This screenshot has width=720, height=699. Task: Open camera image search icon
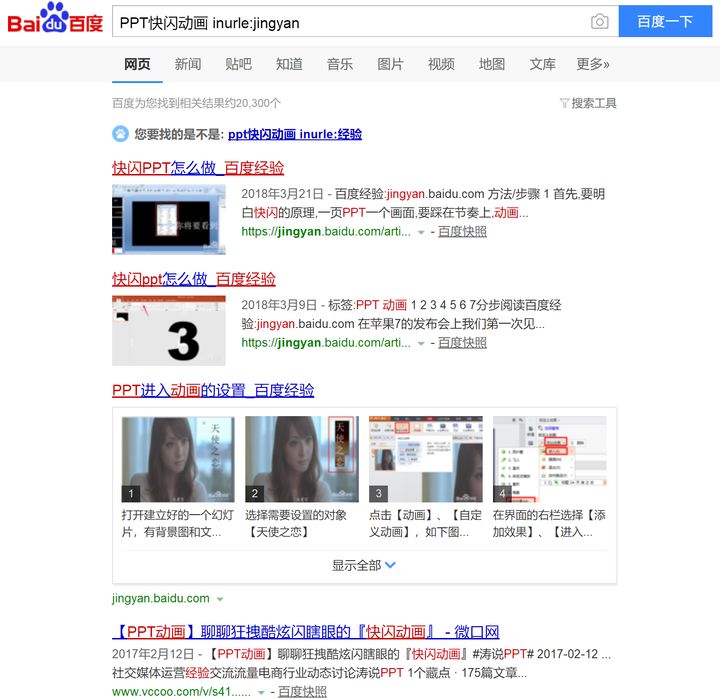[x=599, y=22]
